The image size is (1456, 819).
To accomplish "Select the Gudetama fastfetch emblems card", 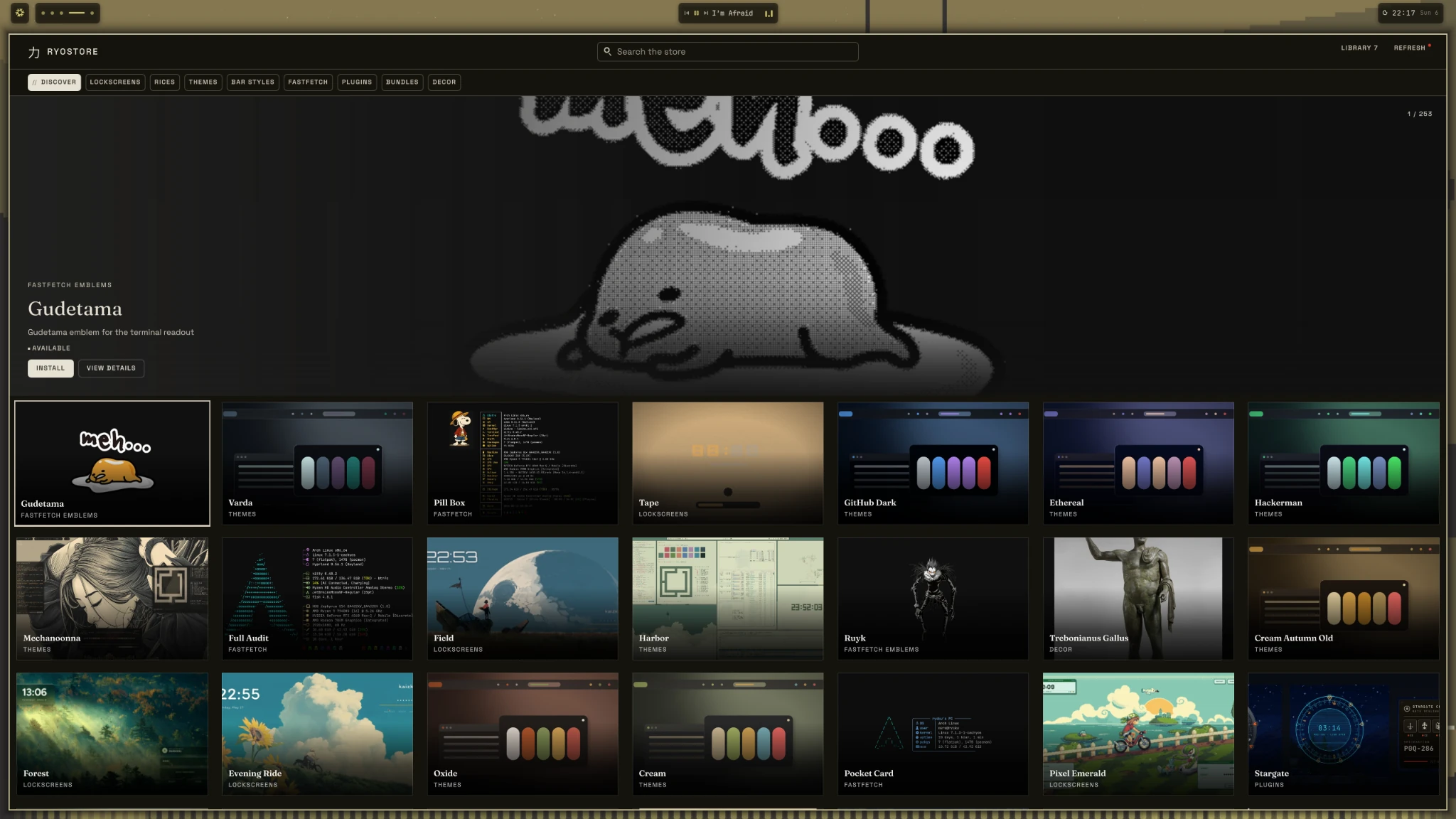I will click(x=112, y=464).
